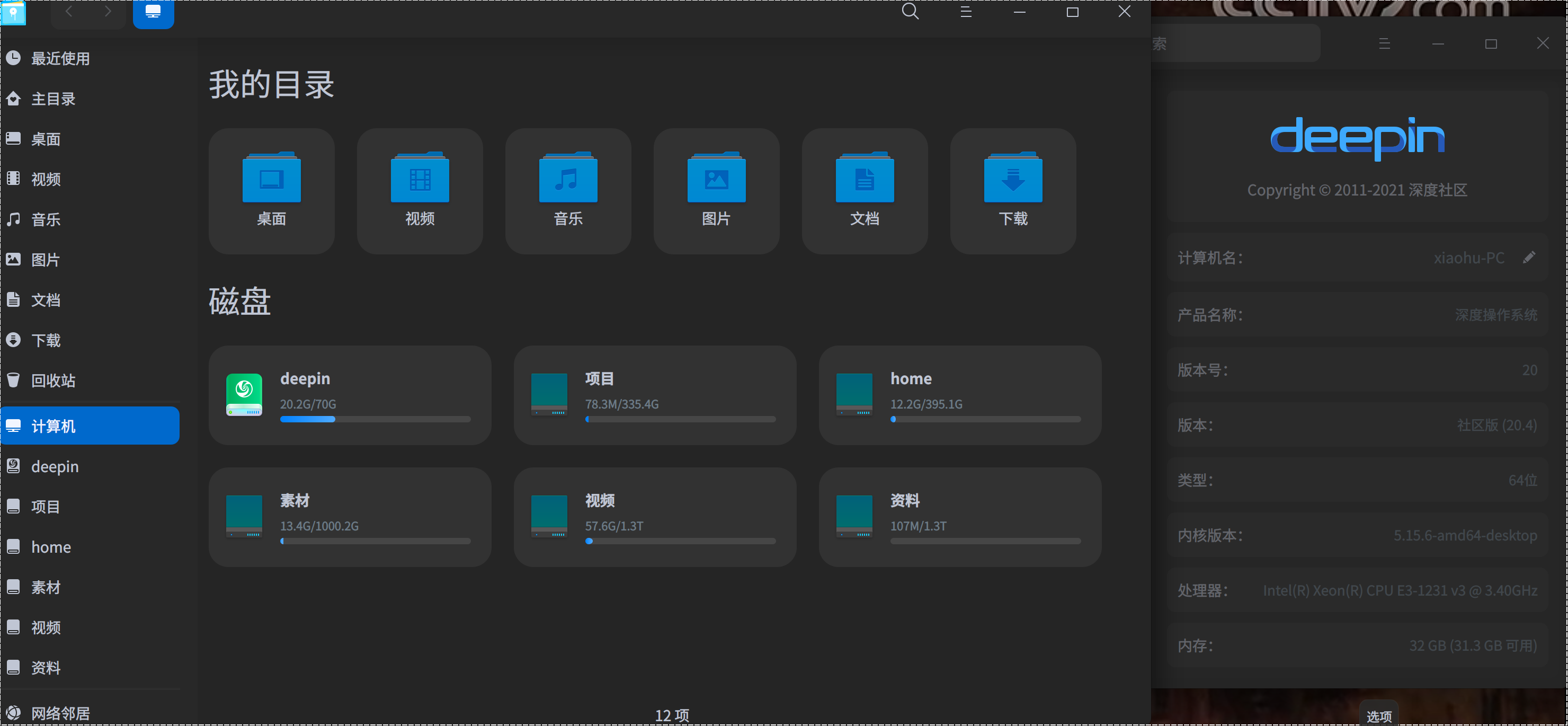Select 最近使用 in the sidebar
Image resolution: width=1568 pixels, height=726 pixels.
[x=60, y=58]
